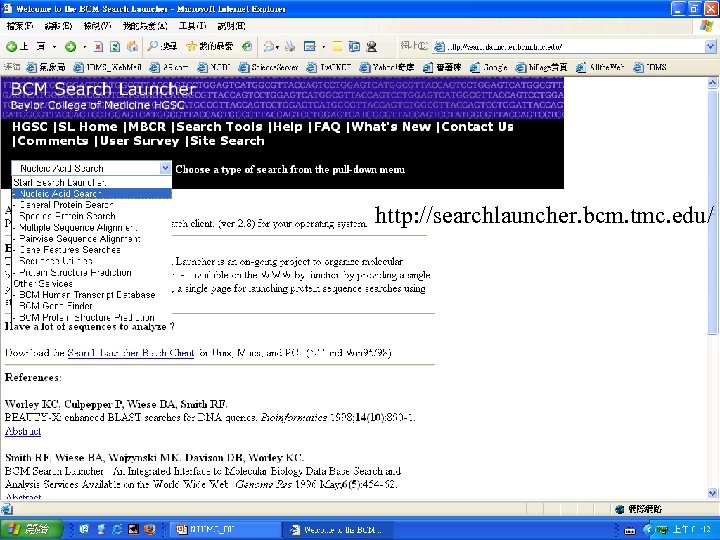Open the Edit button dropdown arrow

(x=323, y=46)
